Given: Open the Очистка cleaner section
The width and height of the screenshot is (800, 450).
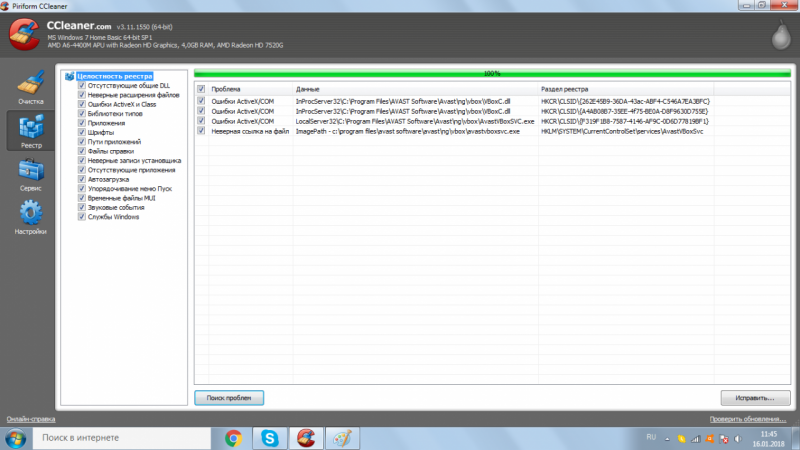Looking at the screenshot, I should point(31,87).
